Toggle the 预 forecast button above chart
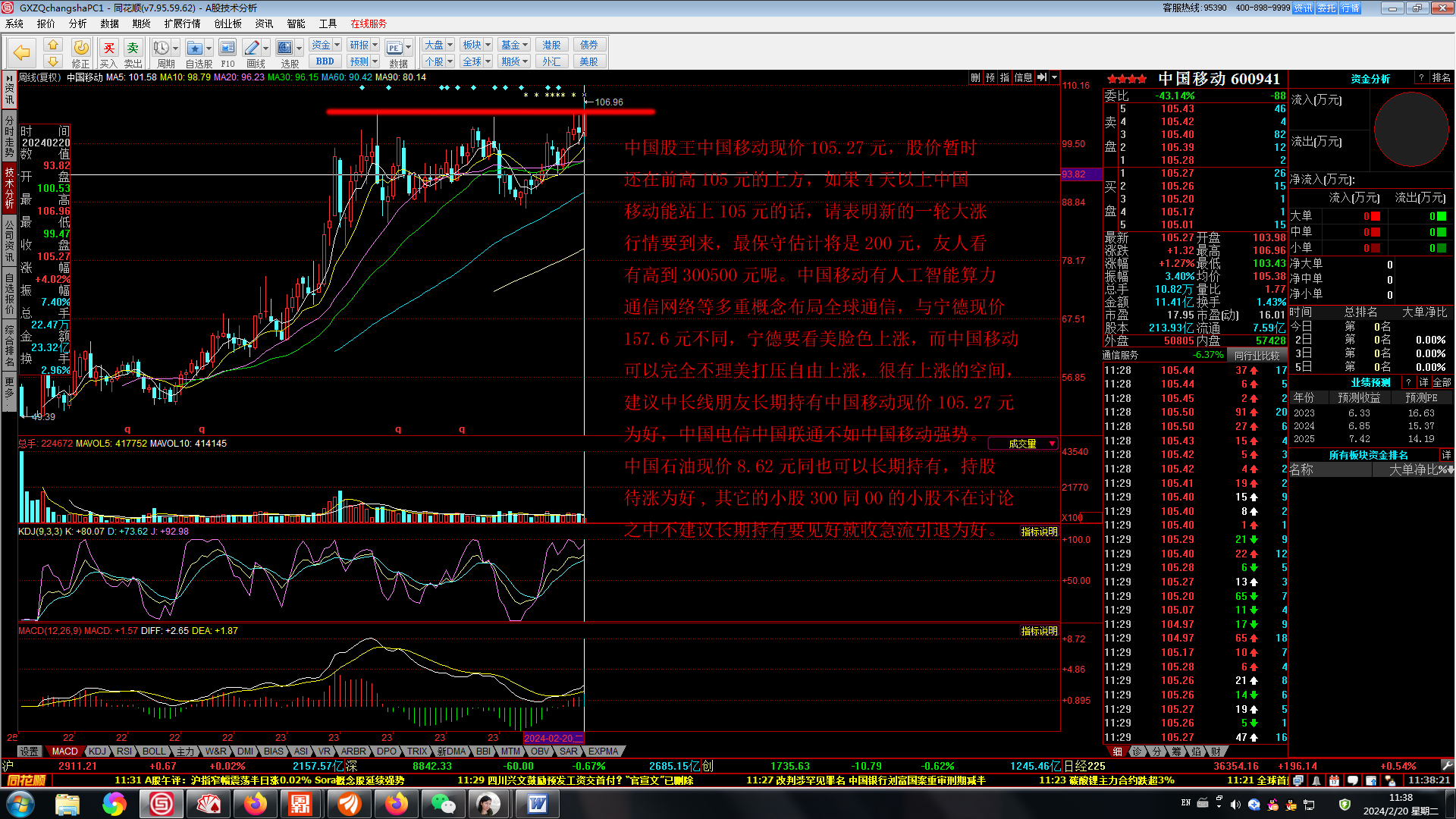 (x=990, y=77)
